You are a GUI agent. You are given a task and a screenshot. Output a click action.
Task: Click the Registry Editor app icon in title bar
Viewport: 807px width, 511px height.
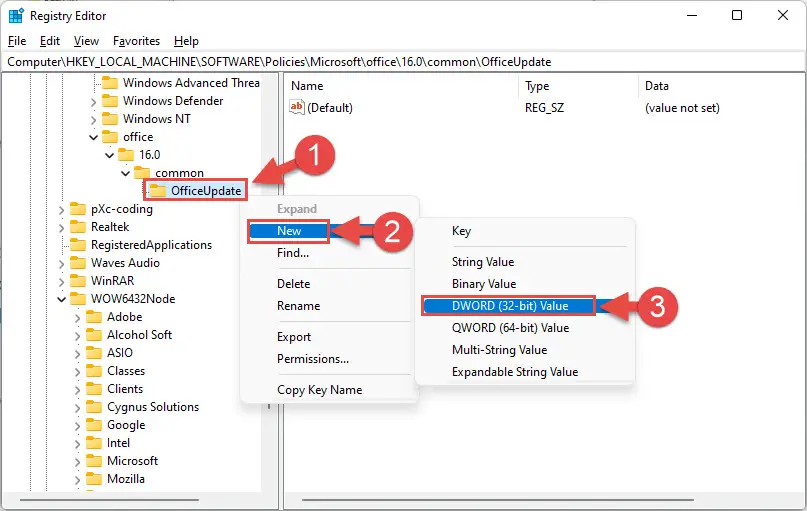point(16,16)
